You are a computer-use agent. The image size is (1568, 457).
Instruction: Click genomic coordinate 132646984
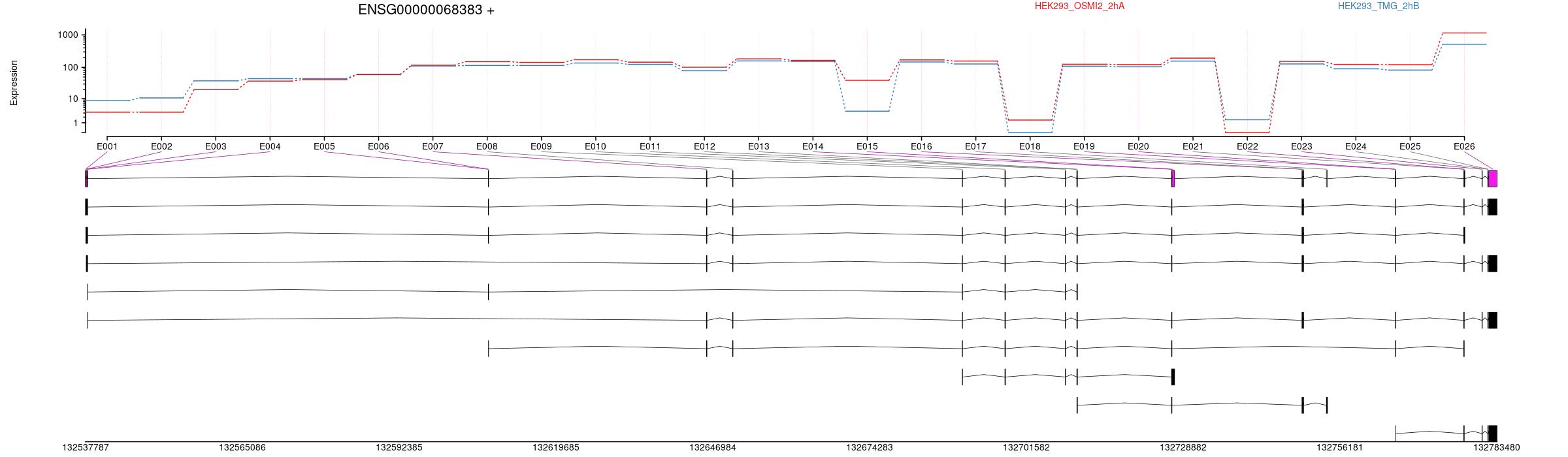[x=713, y=448]
